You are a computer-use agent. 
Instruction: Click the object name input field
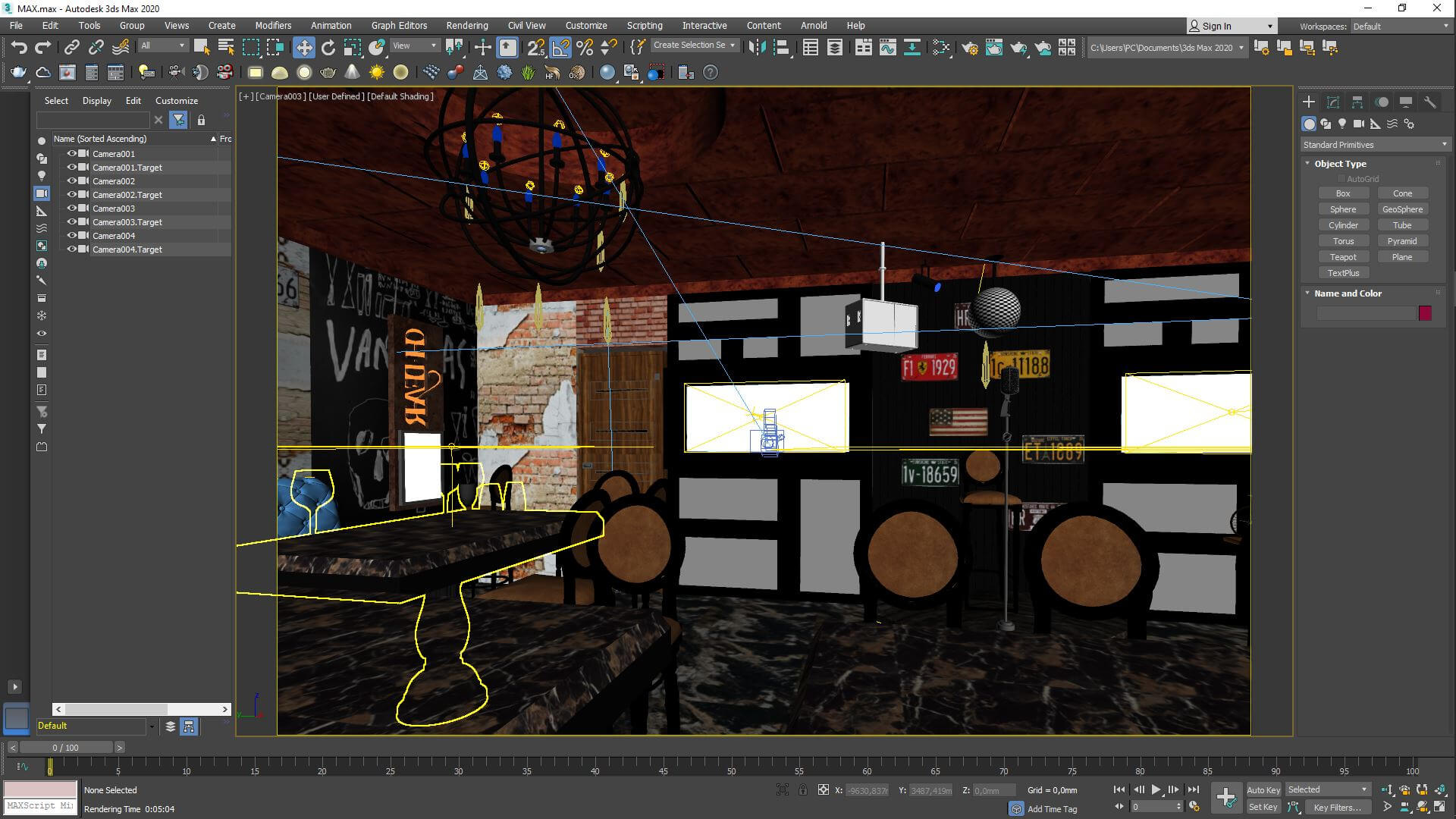coord(1365,313)
